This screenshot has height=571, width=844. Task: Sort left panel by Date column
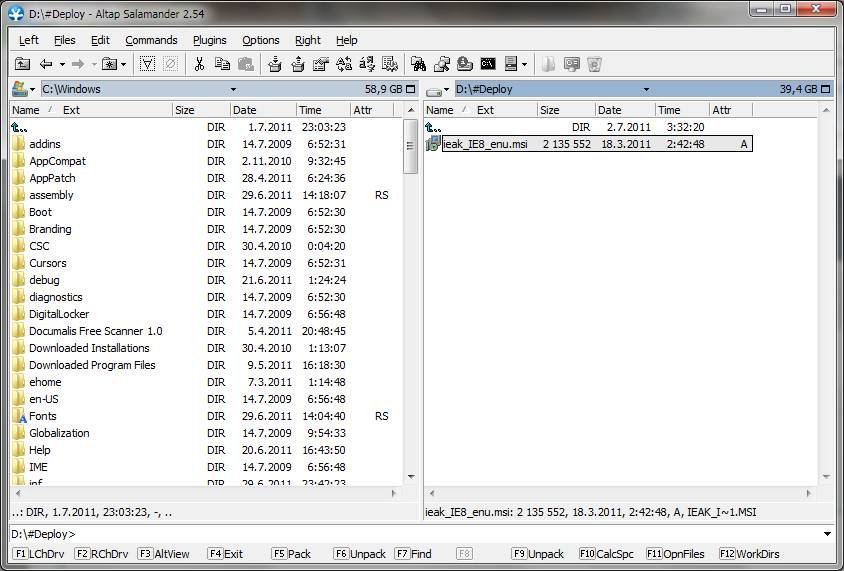point(245,110)
